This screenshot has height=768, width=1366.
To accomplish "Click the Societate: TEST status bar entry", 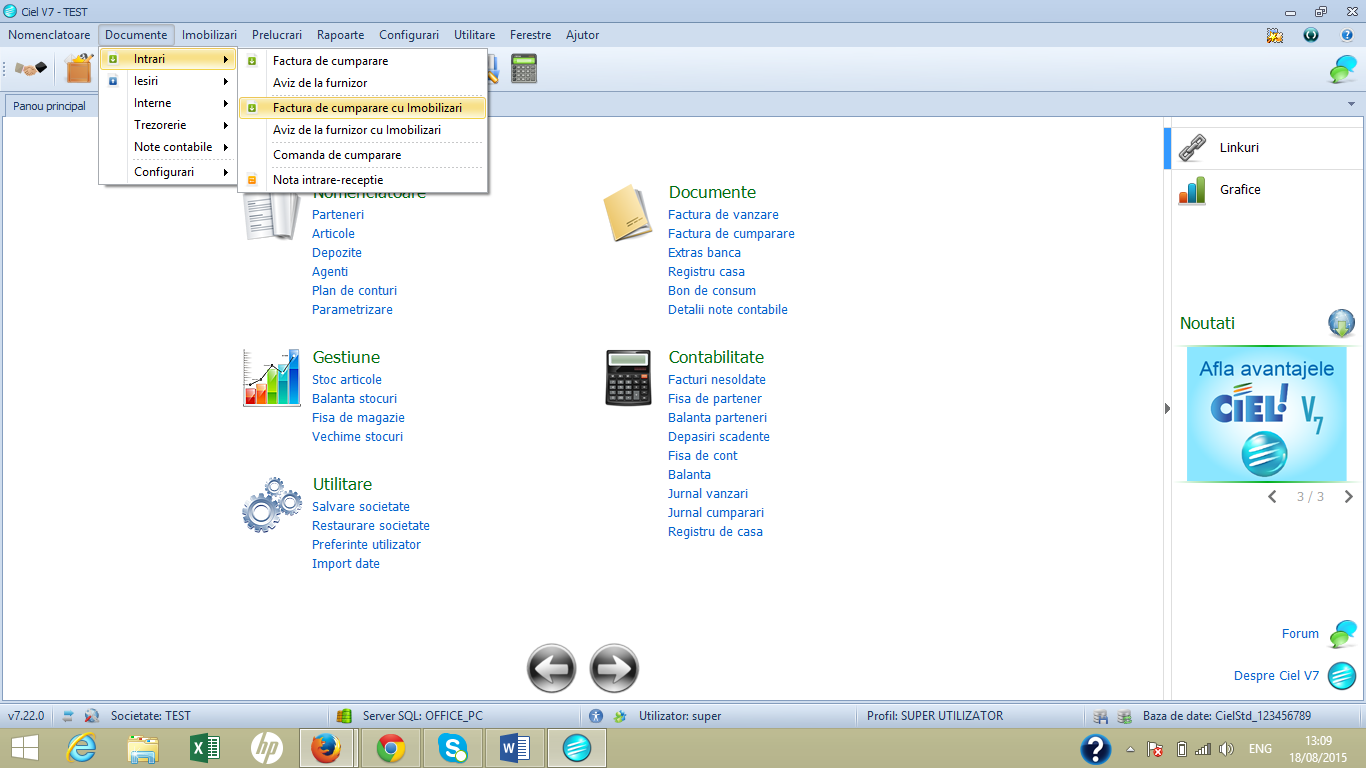I will pyautogui.click(x=150, y=716).
